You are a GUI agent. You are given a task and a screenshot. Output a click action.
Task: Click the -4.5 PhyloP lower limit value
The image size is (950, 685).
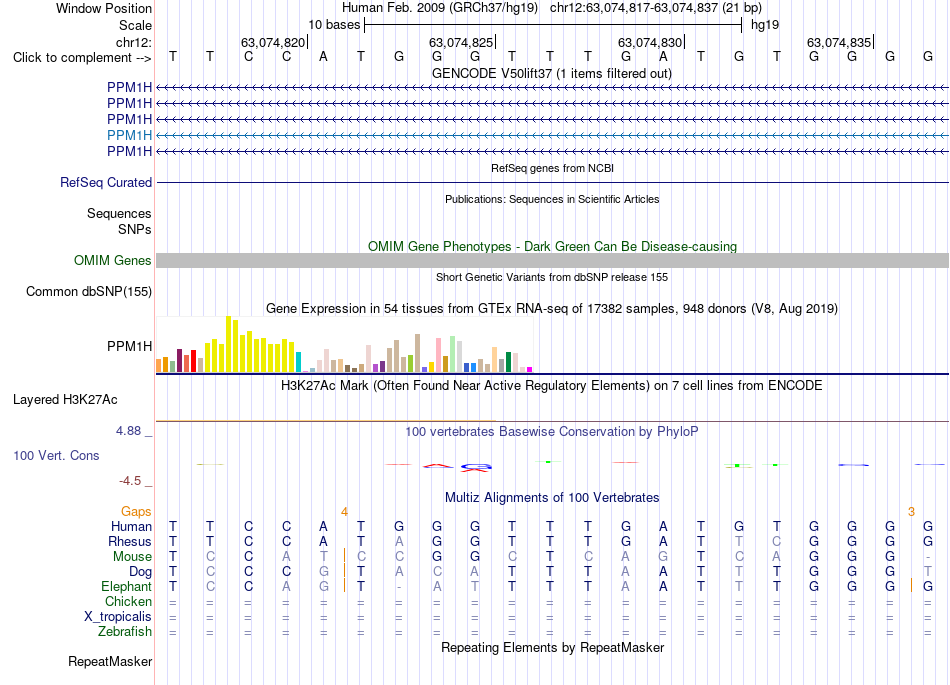coord(130,481)
